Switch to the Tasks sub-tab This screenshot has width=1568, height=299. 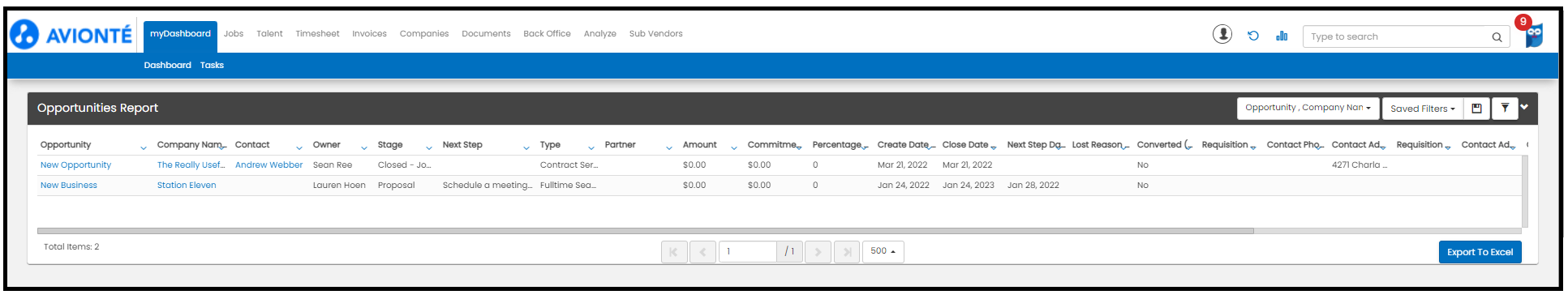pos(212,66)
